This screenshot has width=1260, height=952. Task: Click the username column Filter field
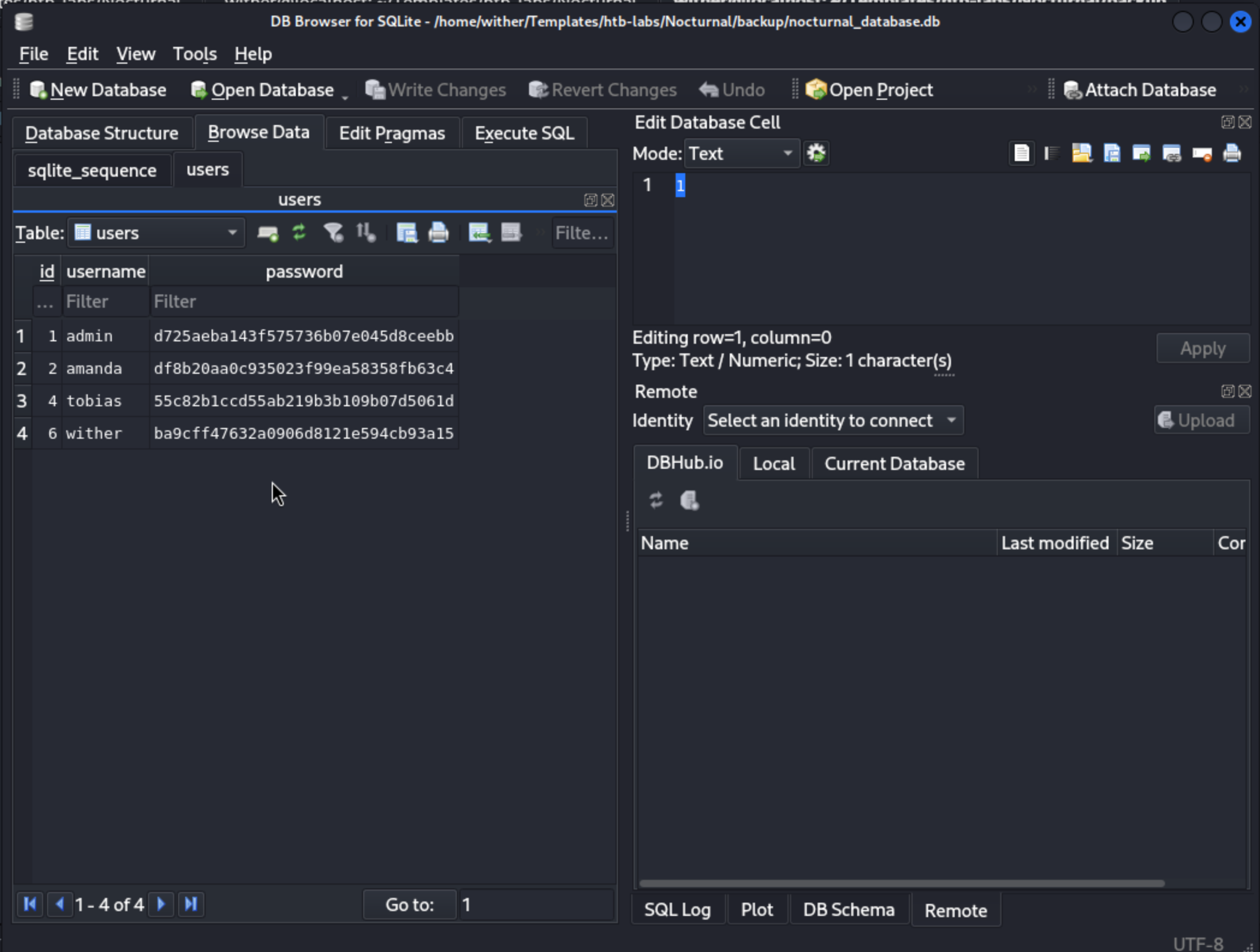tap(105, 302)
